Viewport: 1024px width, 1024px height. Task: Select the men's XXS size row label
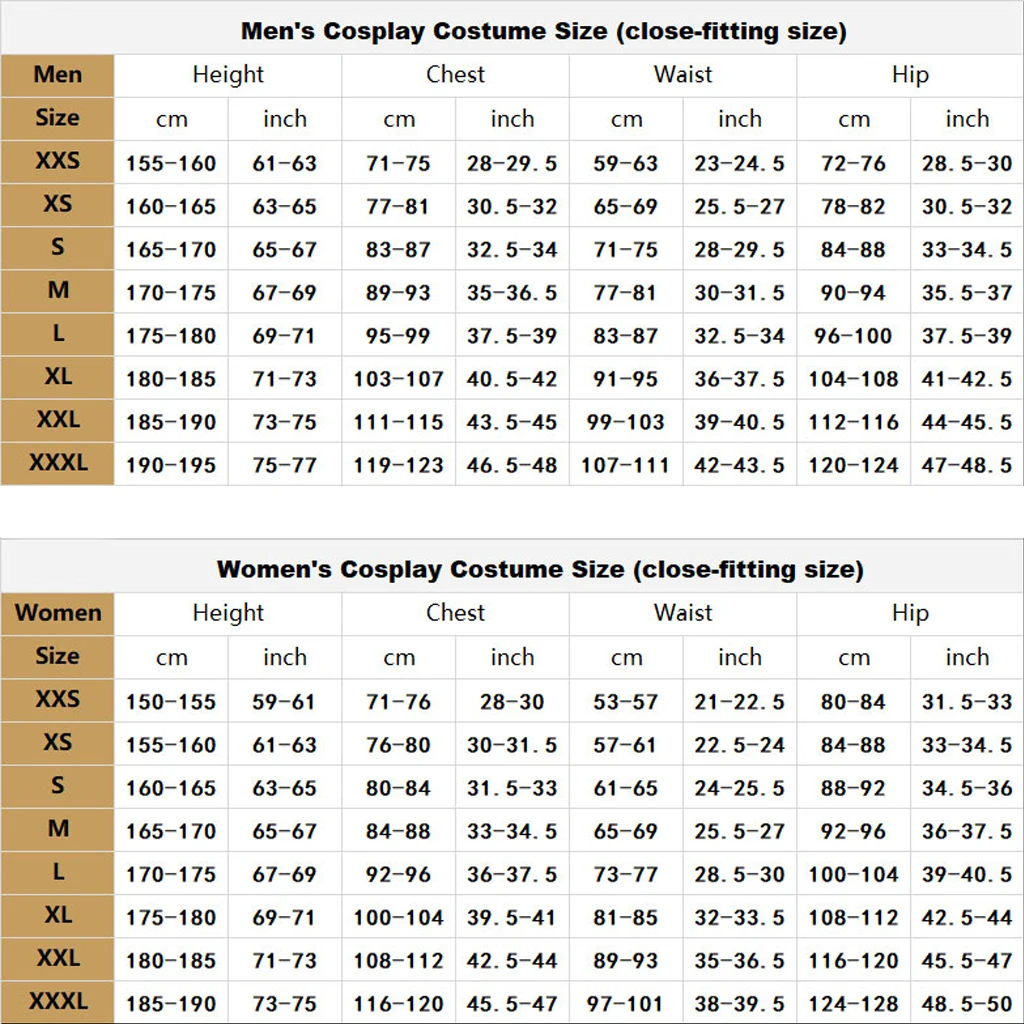click(x=57, y=161)
